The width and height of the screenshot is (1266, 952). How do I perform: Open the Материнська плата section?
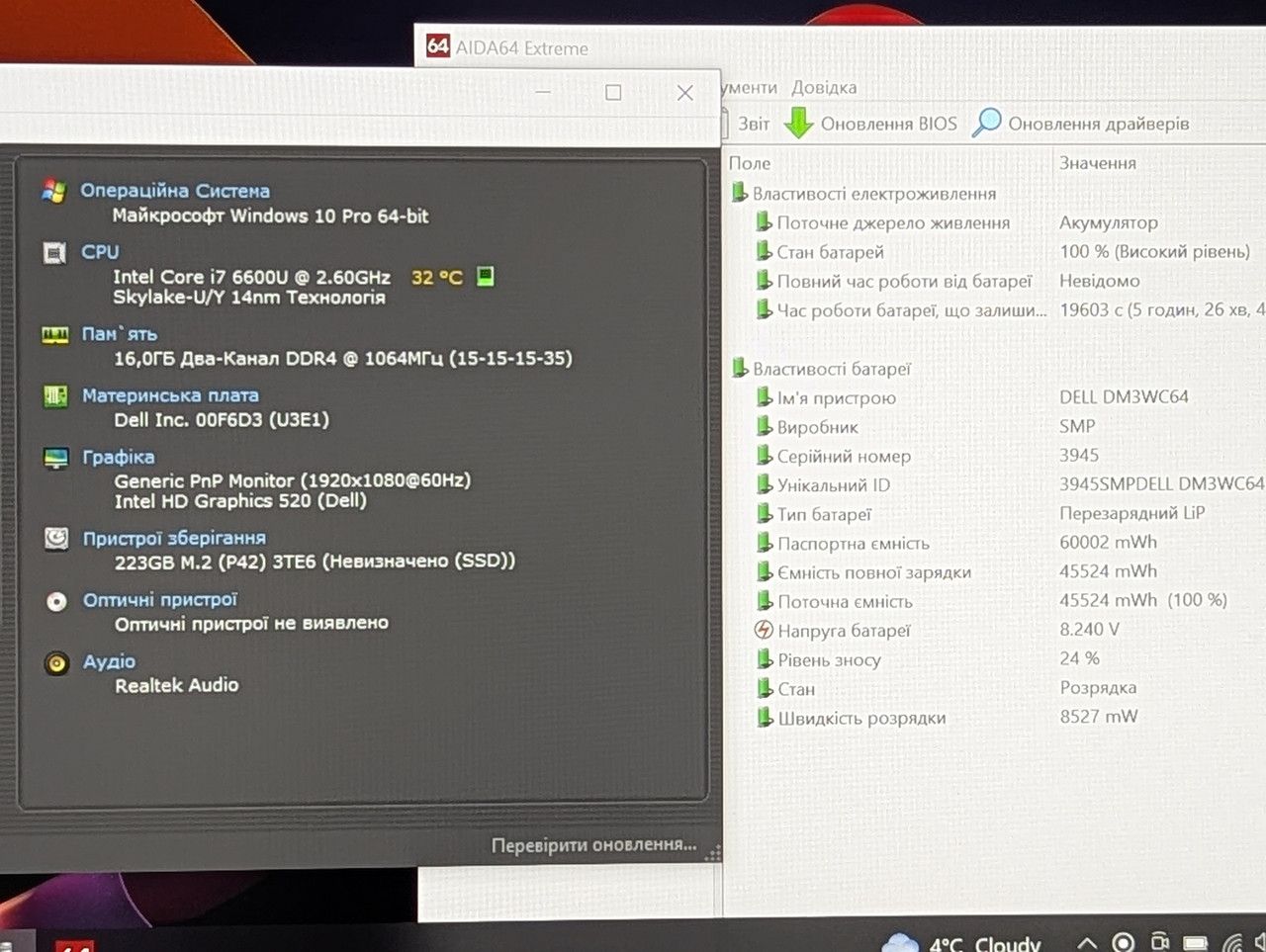tap(170, 395)
